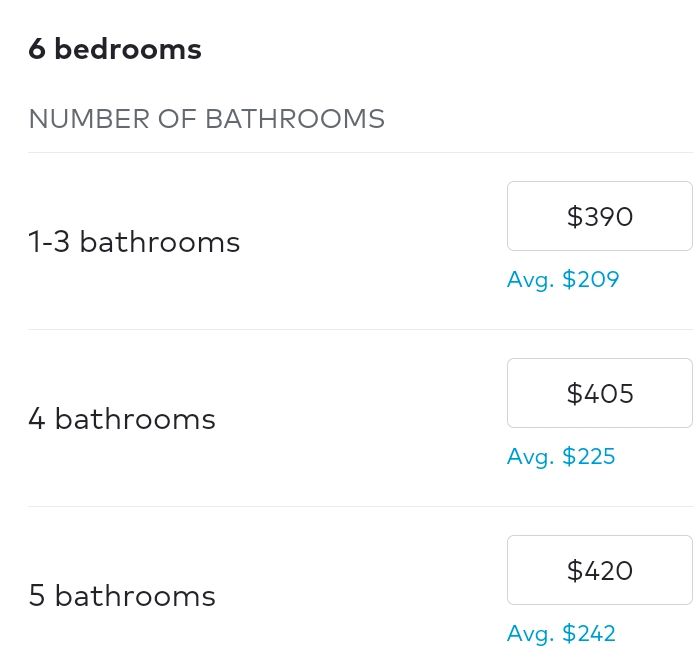The width and height of the screenshot is (699, 660).
Task: Place cursor in field showing $405
Action: click(599, 393)
